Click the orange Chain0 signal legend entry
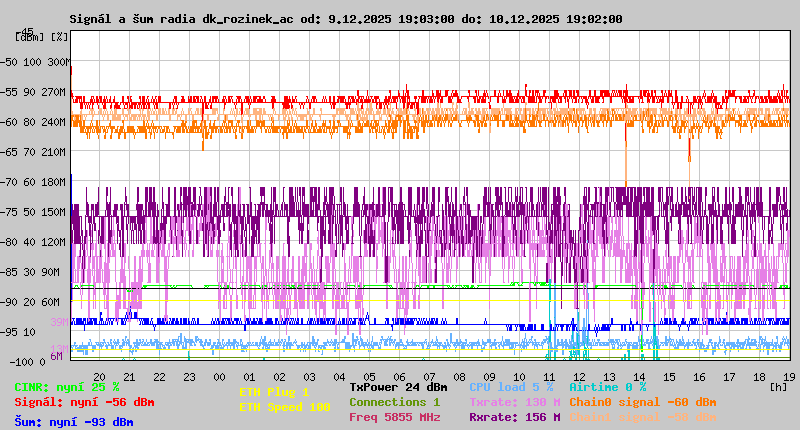The image size is (800, 430). [642, 402]
